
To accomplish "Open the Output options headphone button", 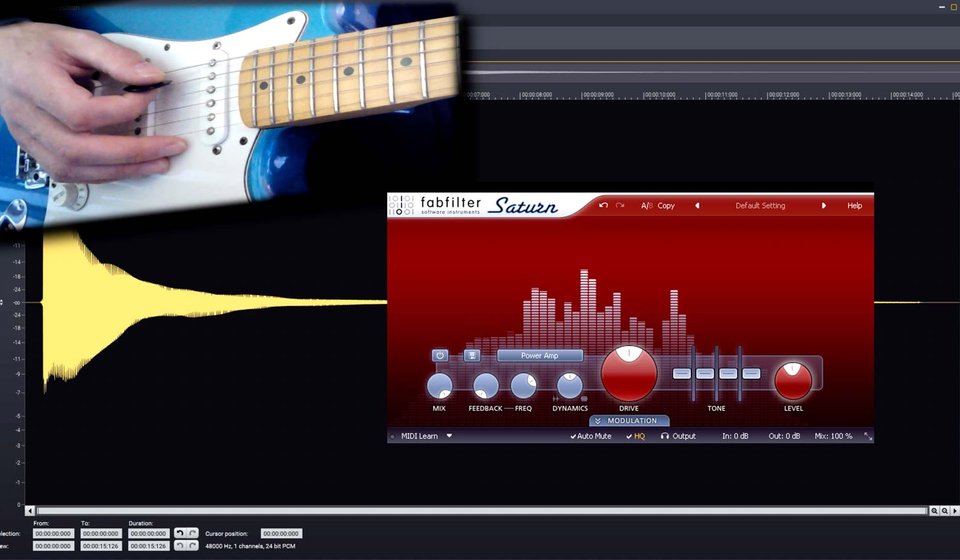I will [678, 436].
